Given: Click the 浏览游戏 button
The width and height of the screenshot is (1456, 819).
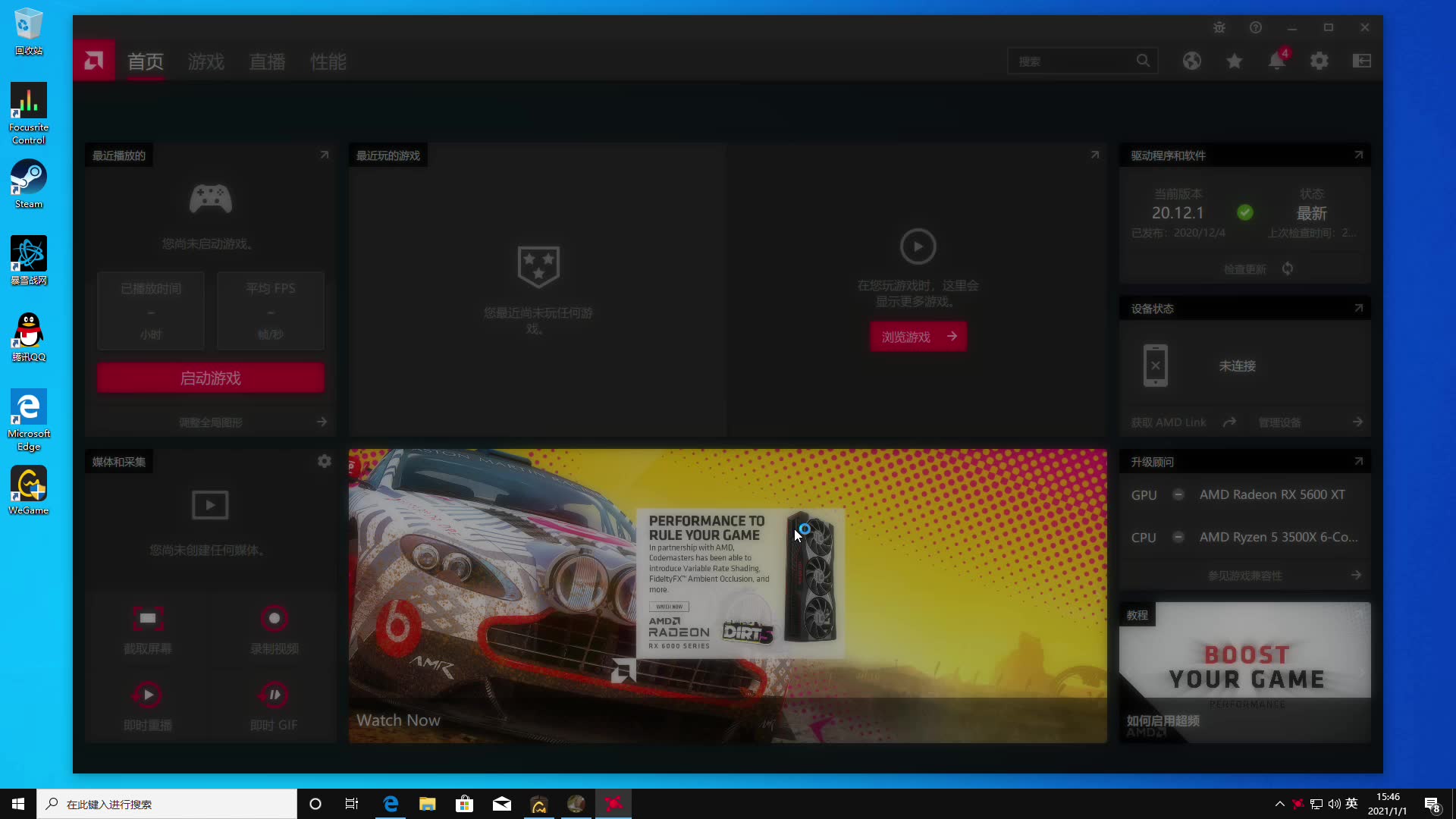Looking at the screenshot, I should click(x=918, y=337).
